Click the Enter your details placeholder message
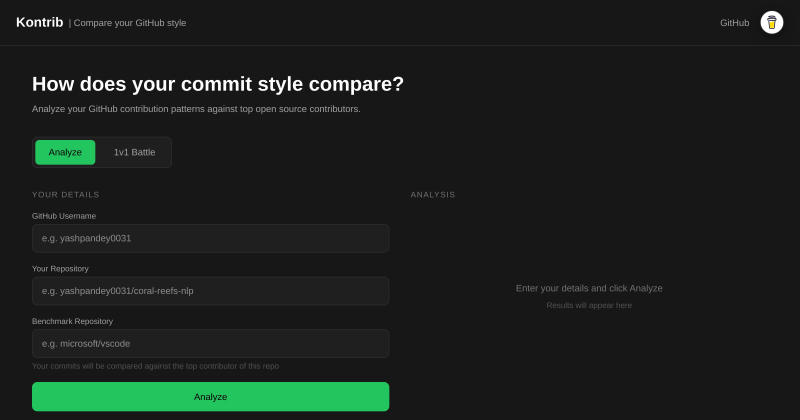800x420 pixels. click(589, 288)
